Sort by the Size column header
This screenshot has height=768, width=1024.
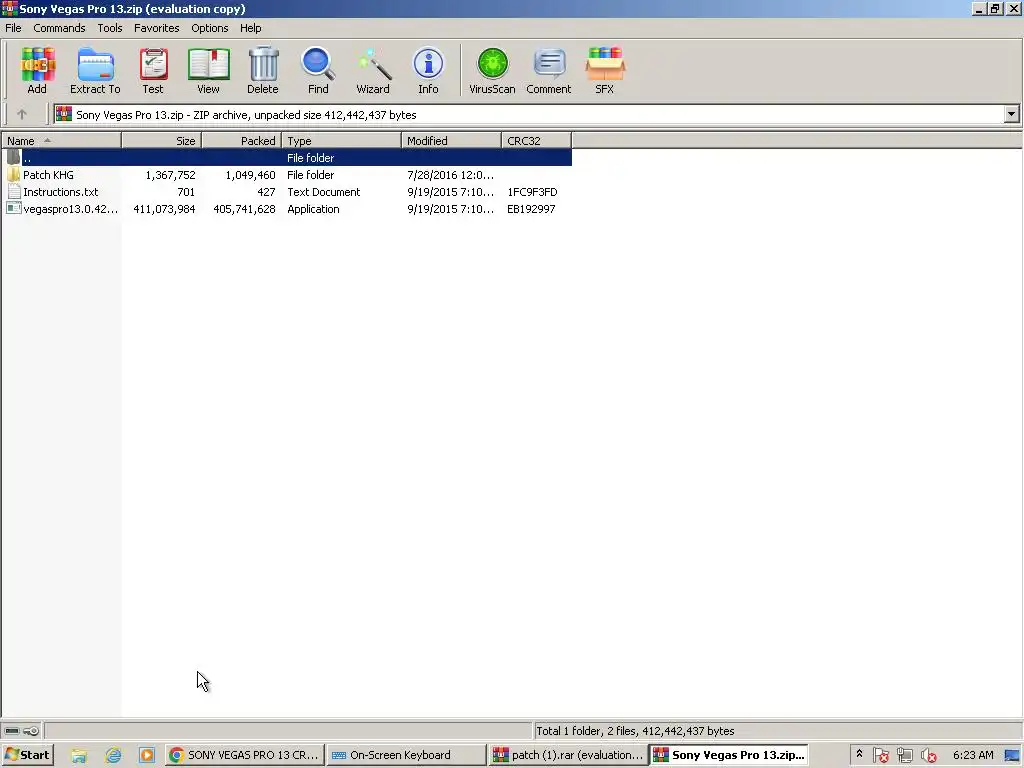click(161, 140)
